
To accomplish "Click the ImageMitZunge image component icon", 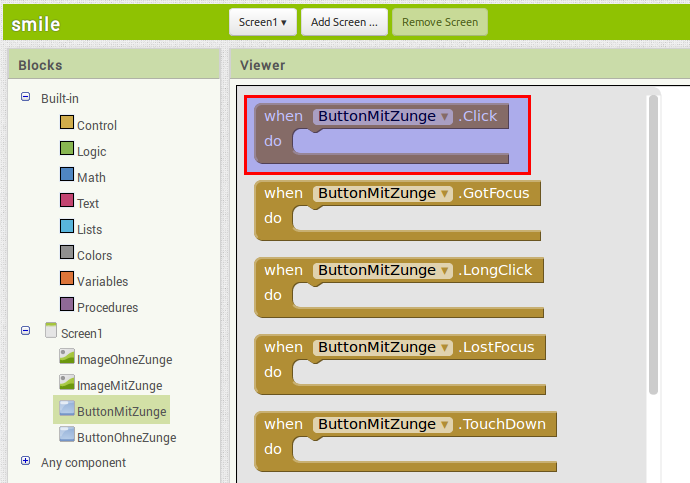I will click(67, 383).
